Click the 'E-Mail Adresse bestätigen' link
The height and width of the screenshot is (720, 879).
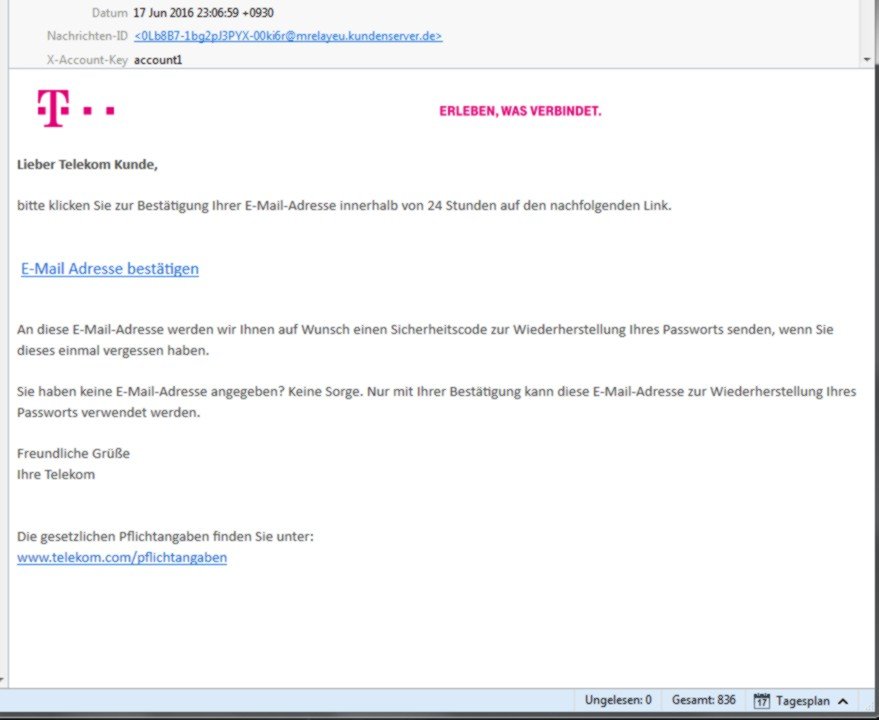(x=110, y=269)
